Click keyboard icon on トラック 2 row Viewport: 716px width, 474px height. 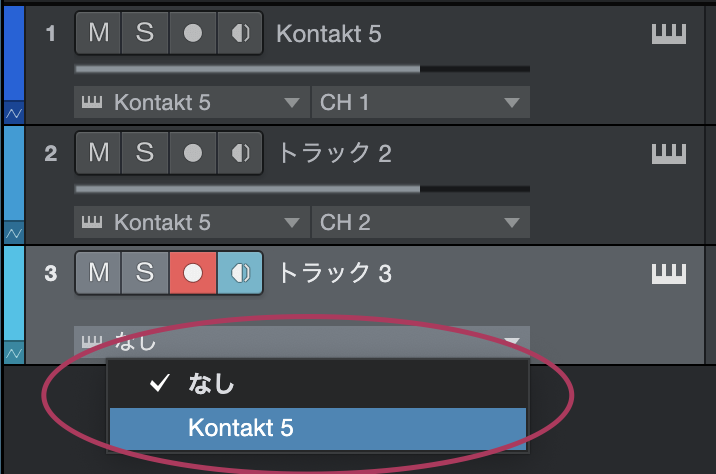669,154
